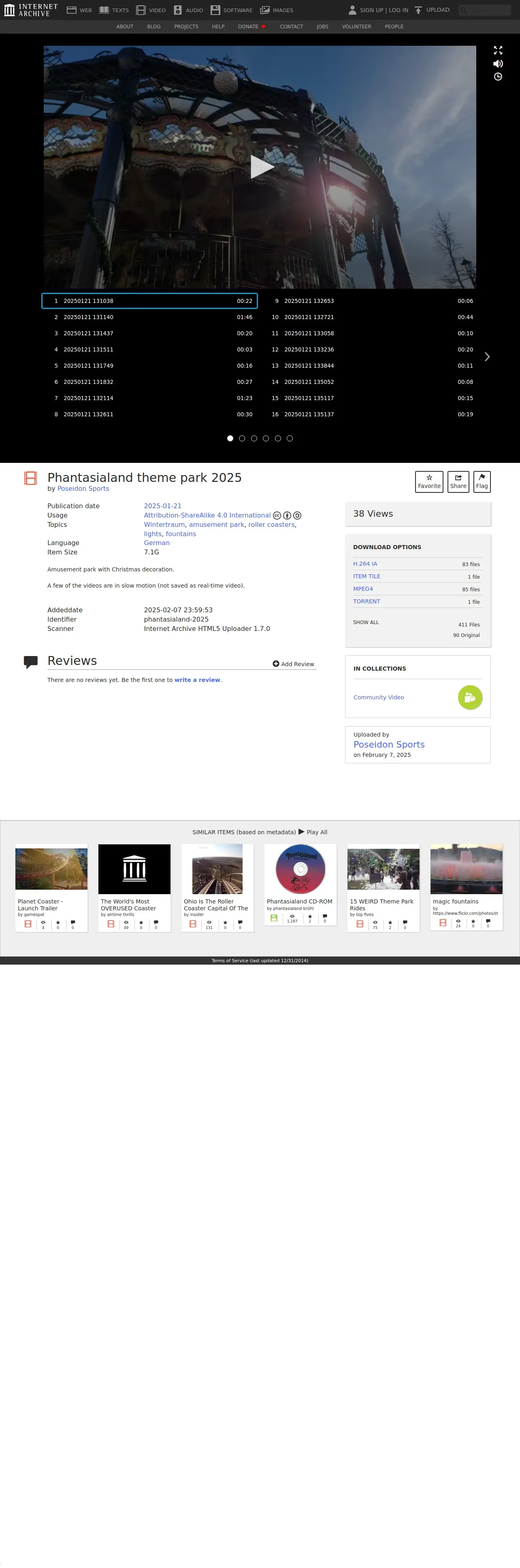Click the Flag button
The image size is (520, 1568).
[x=482, y=481]
